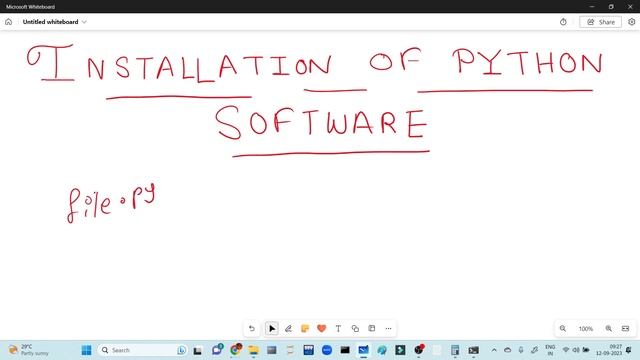Screen dimensions: 640x360
Task: Open Microsoft Edge from the taskbar
Action: click(x=382, y=350)
